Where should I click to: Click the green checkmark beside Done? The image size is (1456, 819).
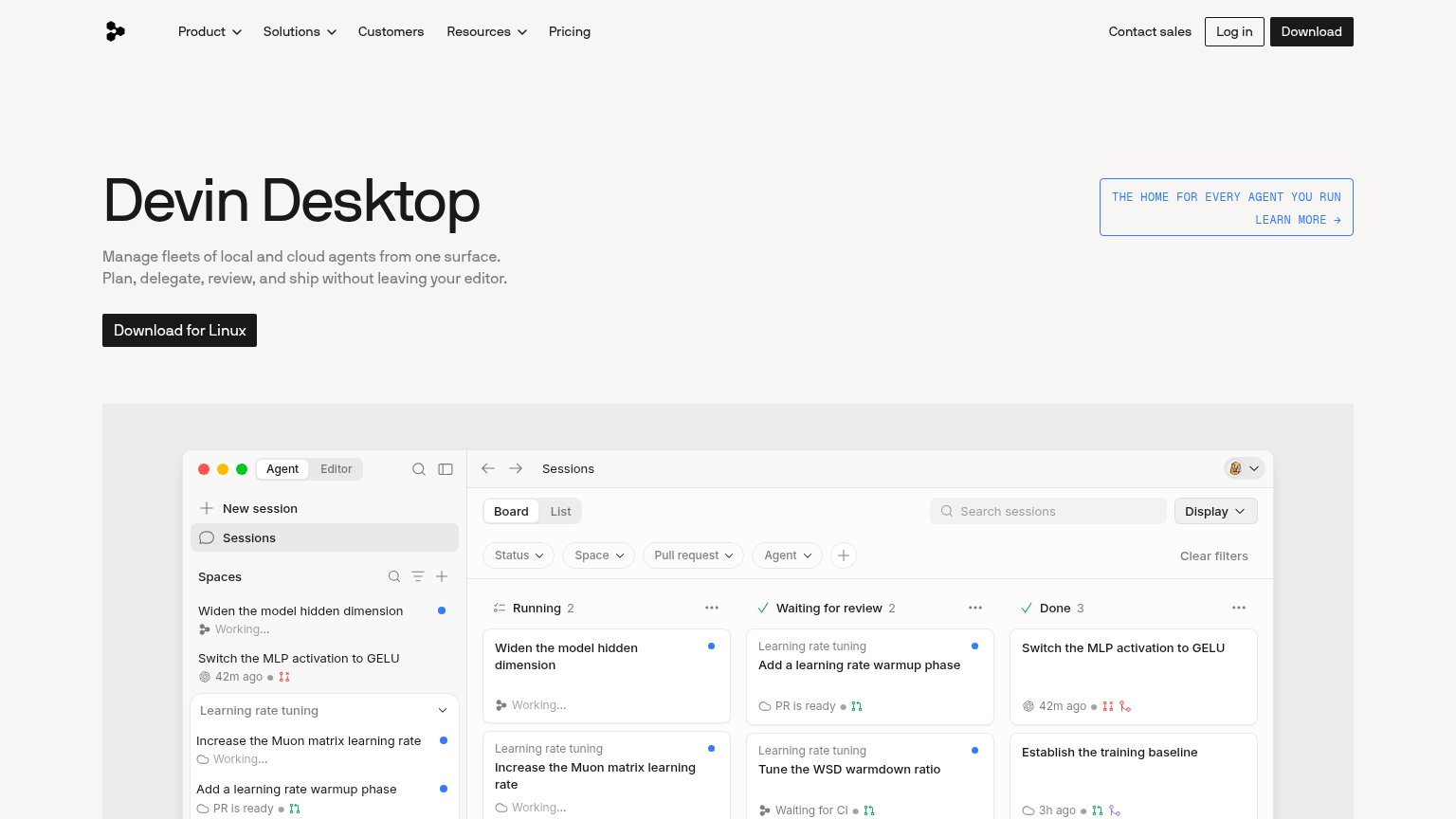[1027, 608]
